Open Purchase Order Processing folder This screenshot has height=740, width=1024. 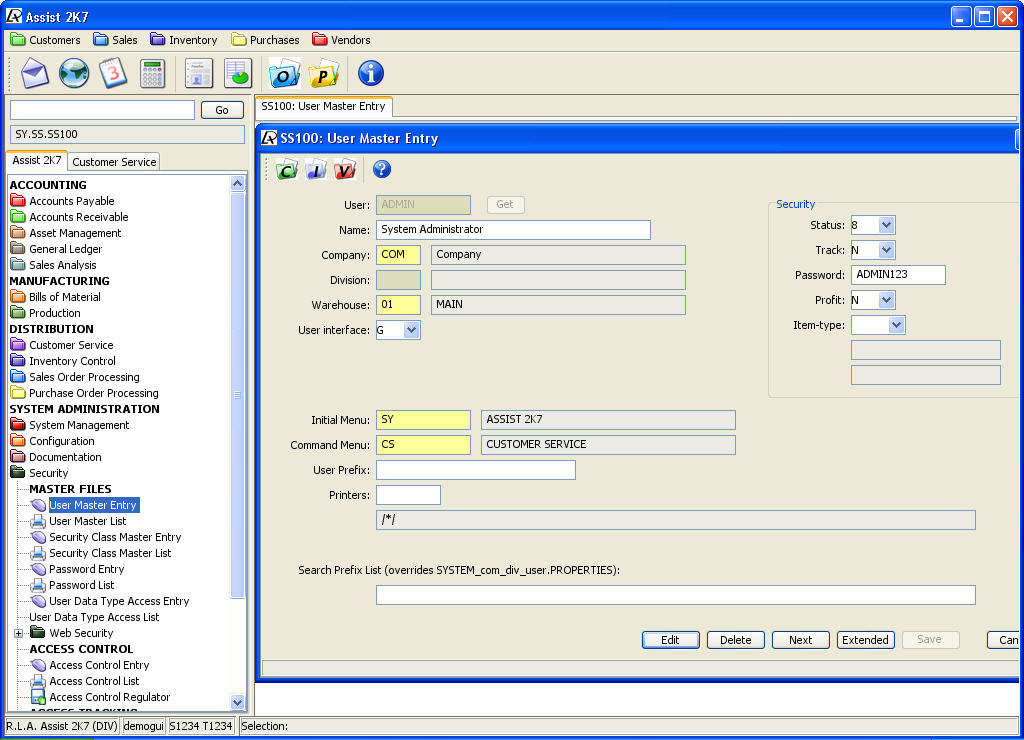pyautogui.click(x=85, y=393)
